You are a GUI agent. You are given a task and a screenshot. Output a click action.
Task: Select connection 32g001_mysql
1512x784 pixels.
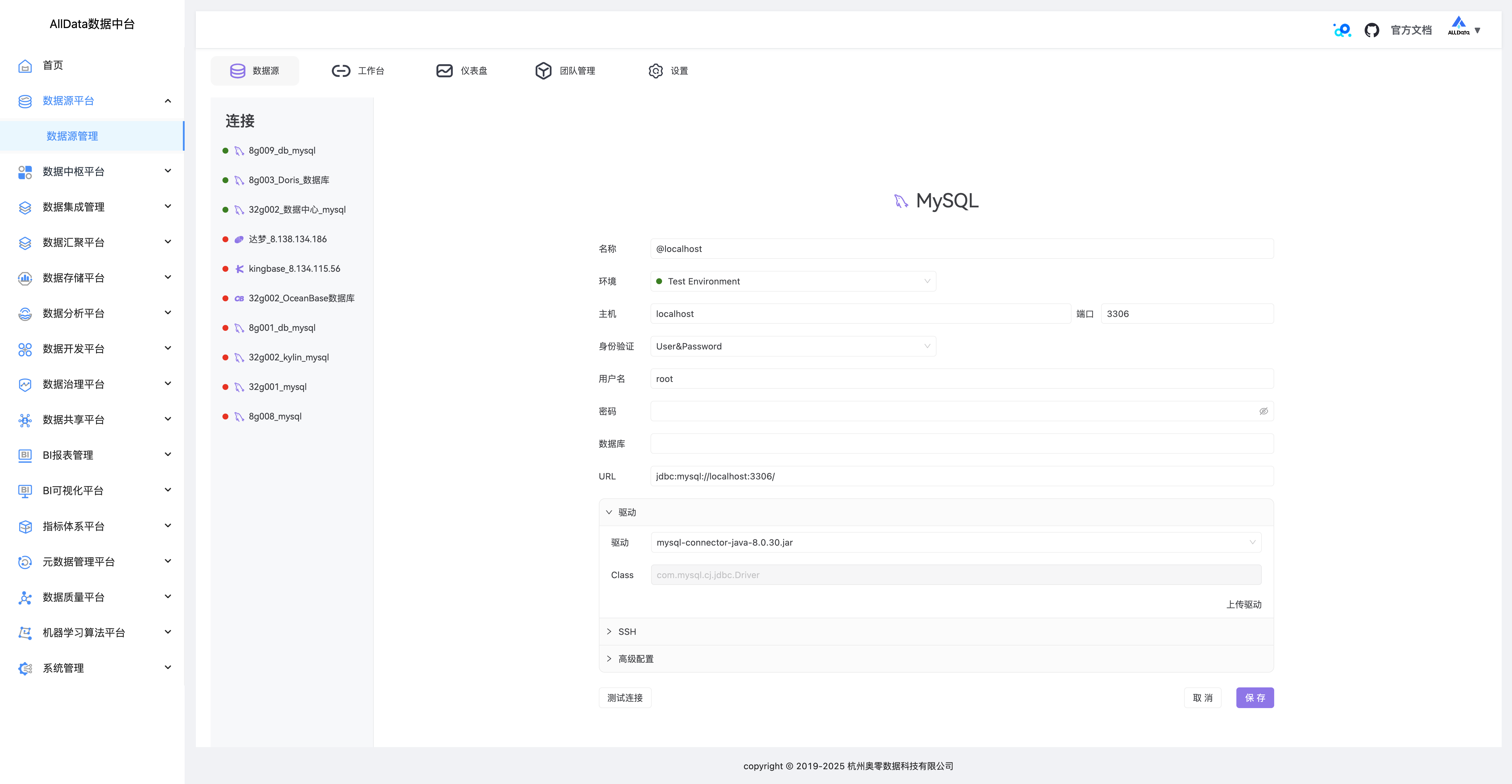(277, 387)
